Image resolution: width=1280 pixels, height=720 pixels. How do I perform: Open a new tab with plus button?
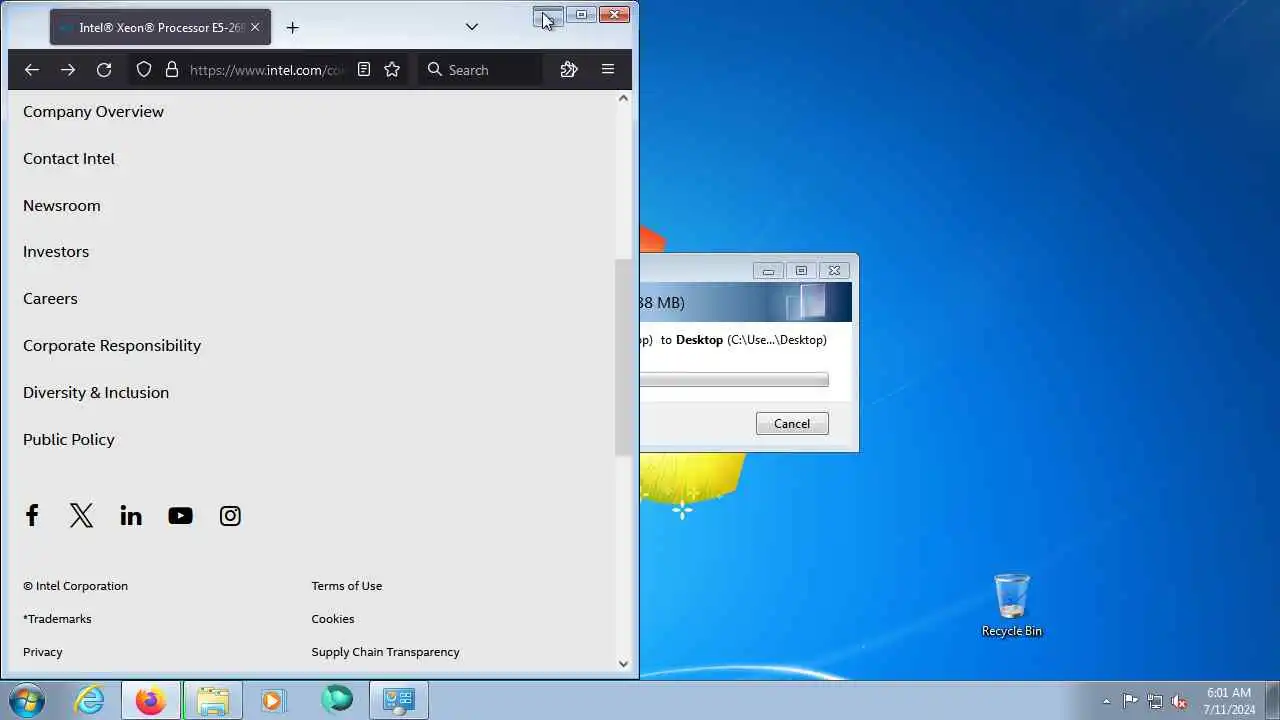click(292, 27)
